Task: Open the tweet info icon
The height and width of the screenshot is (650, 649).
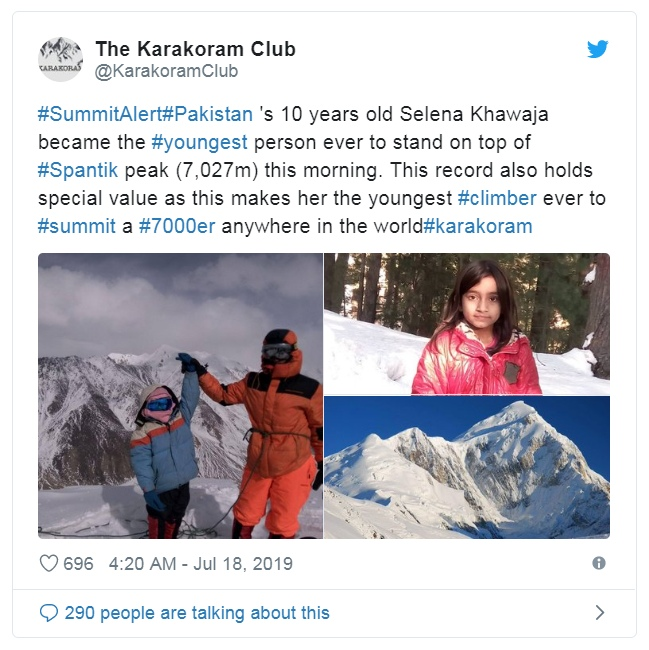Action: 599,563
